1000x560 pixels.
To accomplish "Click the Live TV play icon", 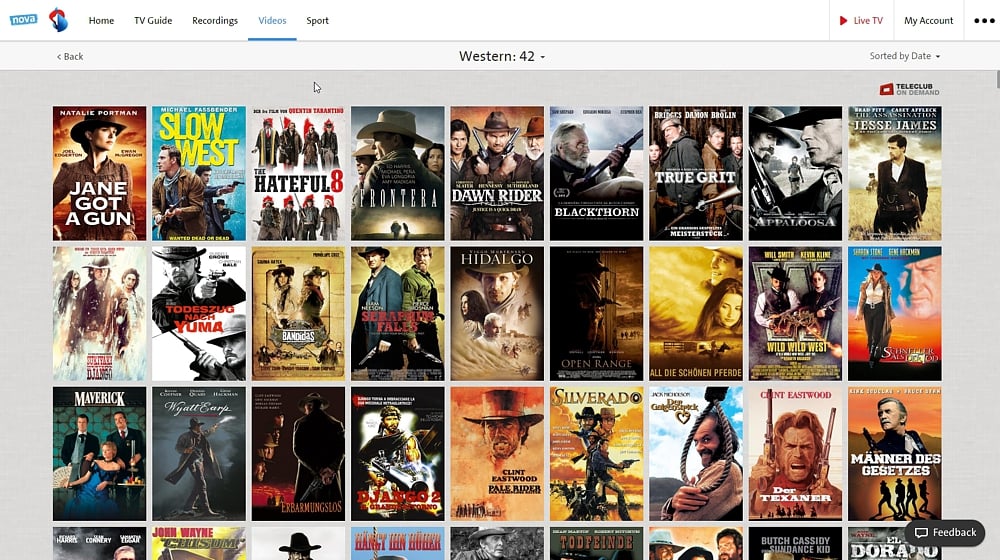I will coord(843,20).
